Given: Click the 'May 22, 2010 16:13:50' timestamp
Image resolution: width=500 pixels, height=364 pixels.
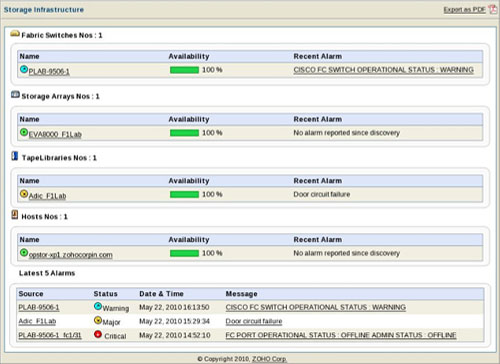Looking at the screenshot, I should pos(174,307).
